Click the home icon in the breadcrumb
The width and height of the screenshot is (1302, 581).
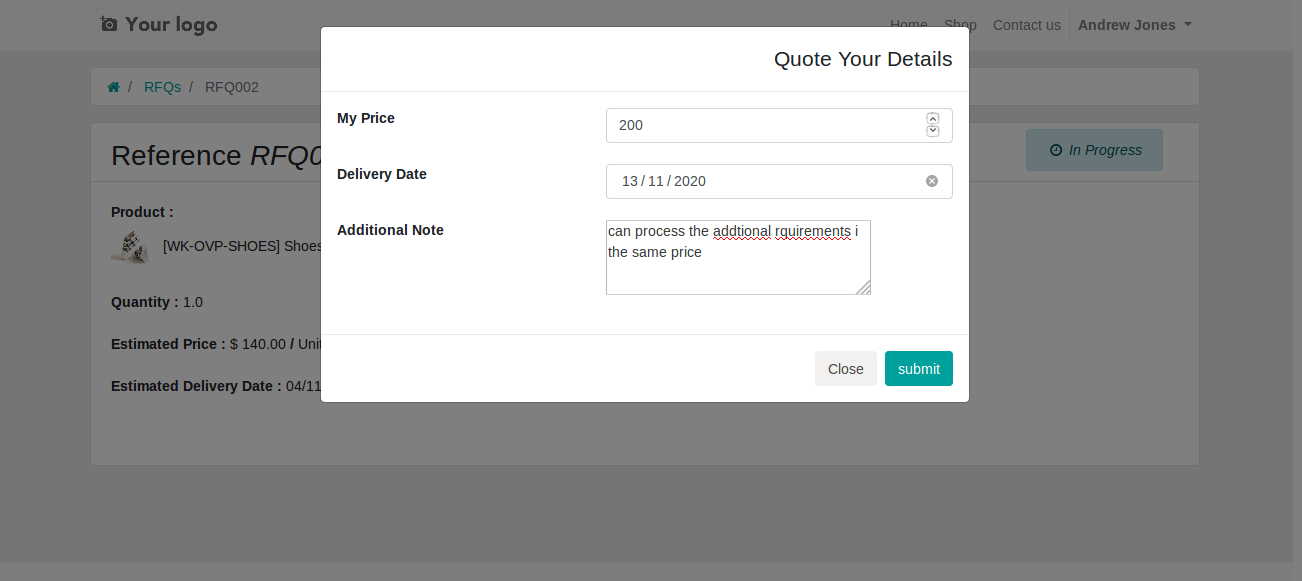pos(114,87)
